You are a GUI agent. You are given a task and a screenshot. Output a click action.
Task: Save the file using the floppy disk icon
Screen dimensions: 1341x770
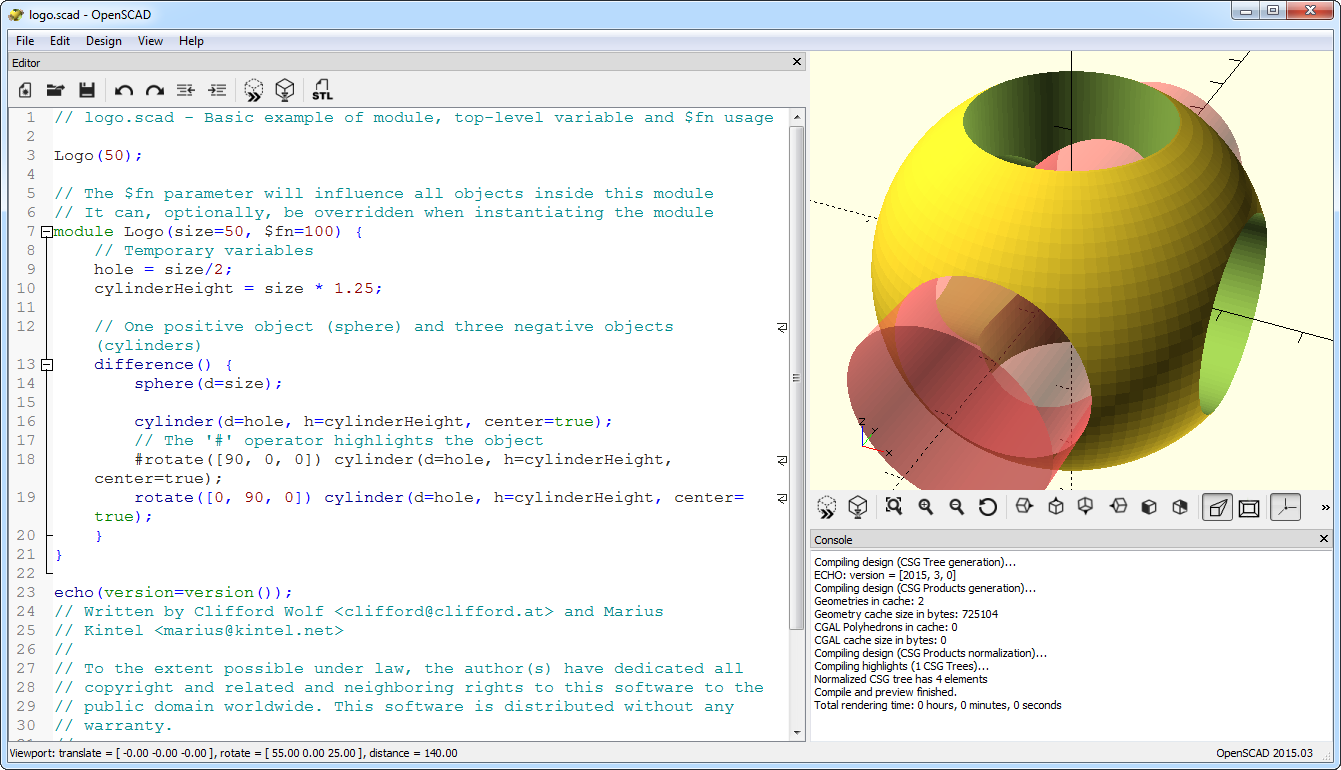click(x=87, y=90)
